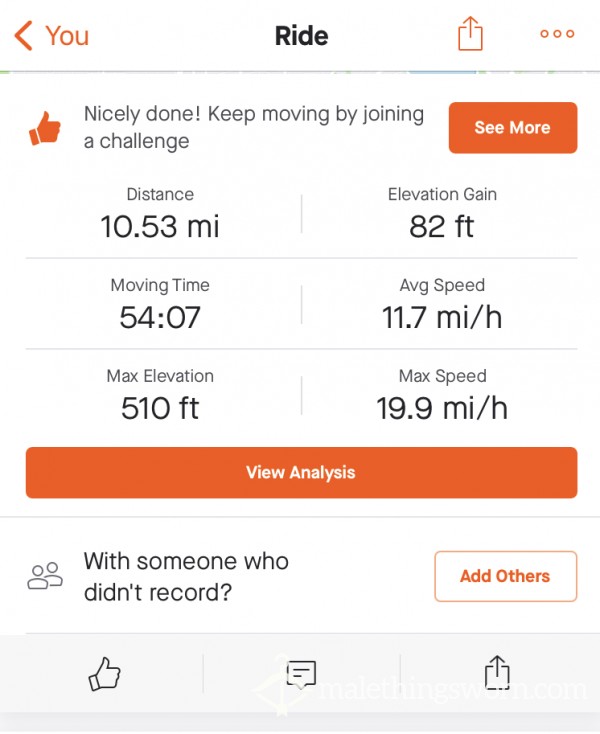Open the View Analysis button
The width and height of the screenshot is (600, 734).
click(x=301, y=472)
